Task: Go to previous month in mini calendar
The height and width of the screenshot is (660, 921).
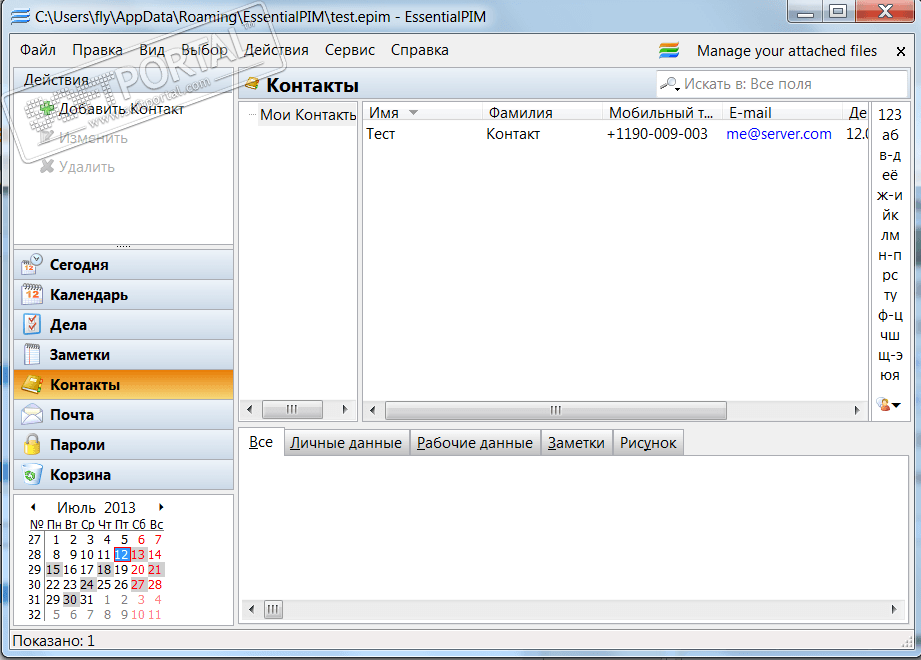Action: tap(33, 507)
